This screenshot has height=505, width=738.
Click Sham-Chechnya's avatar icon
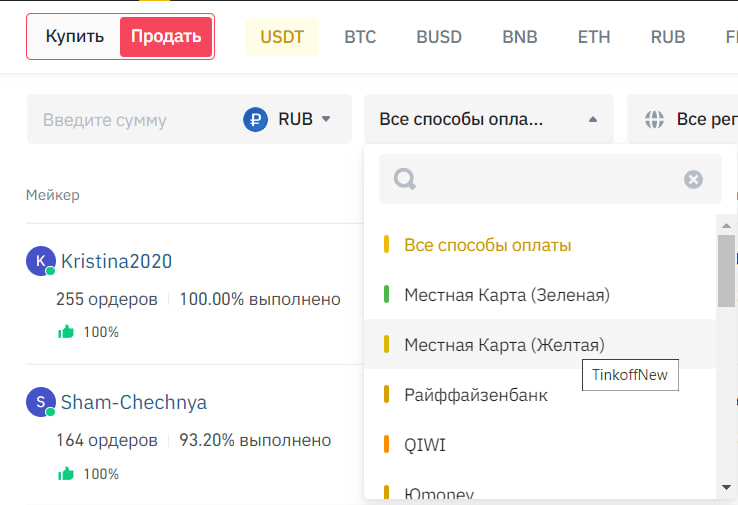point(40,402)
